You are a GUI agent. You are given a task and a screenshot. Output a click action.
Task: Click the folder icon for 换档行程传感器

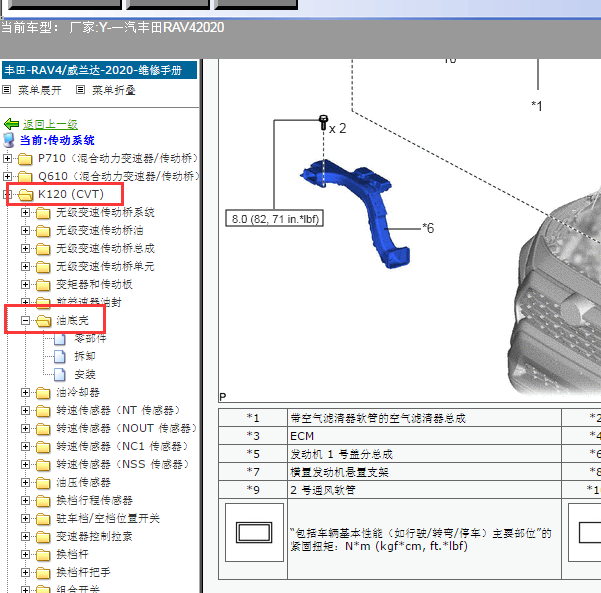tap(43, 501)
